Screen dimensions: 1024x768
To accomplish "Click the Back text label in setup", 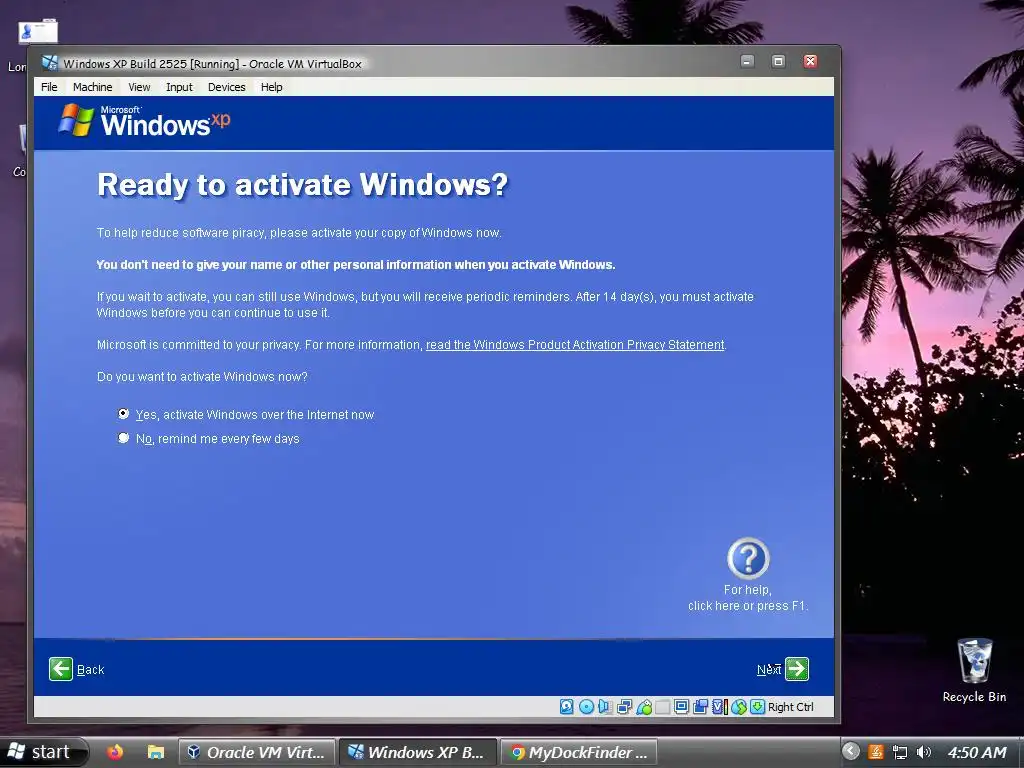I will (x=90, y=669).
